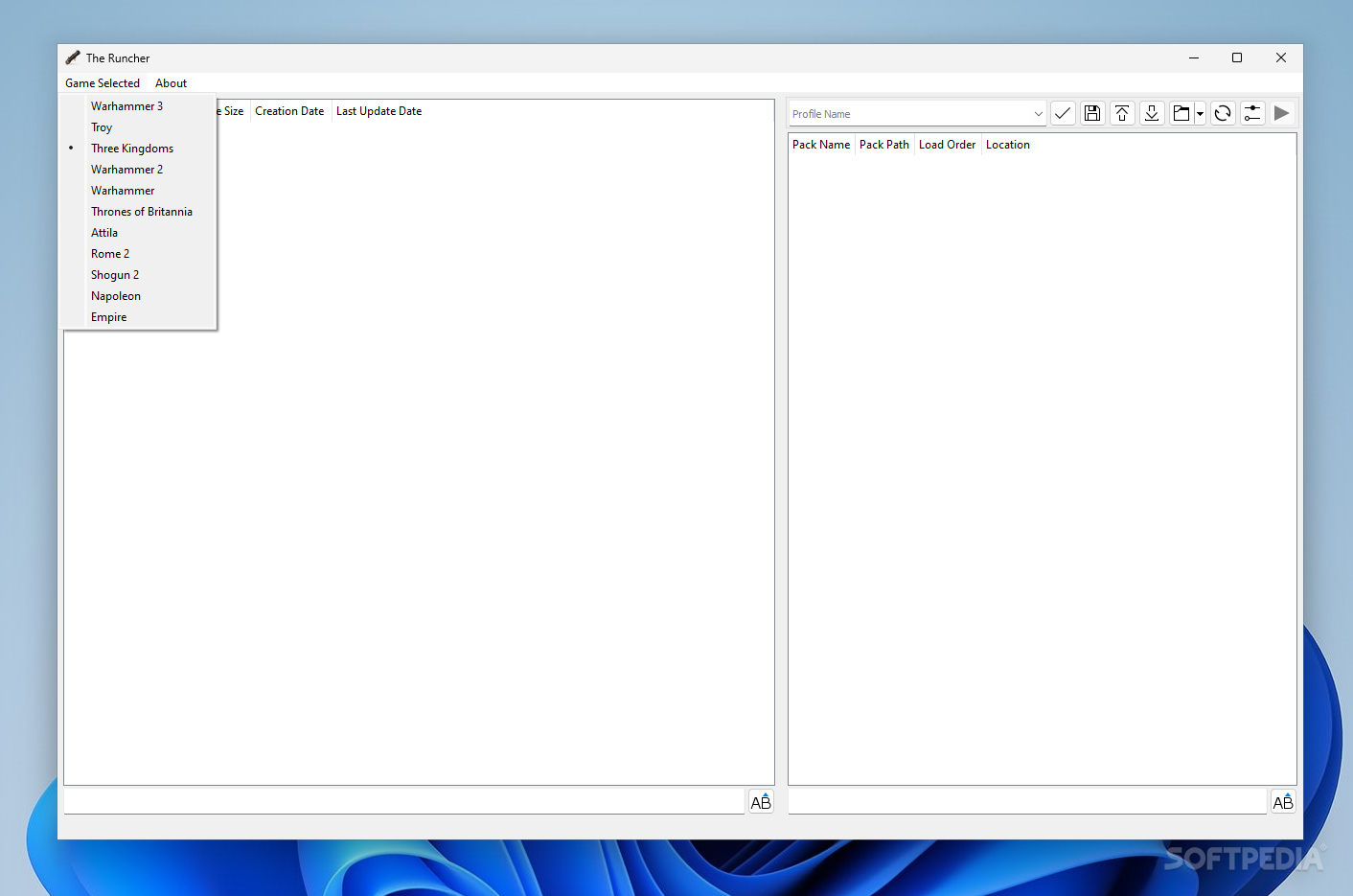Pick the Warhammer menu entry

(x=140, y=191)
